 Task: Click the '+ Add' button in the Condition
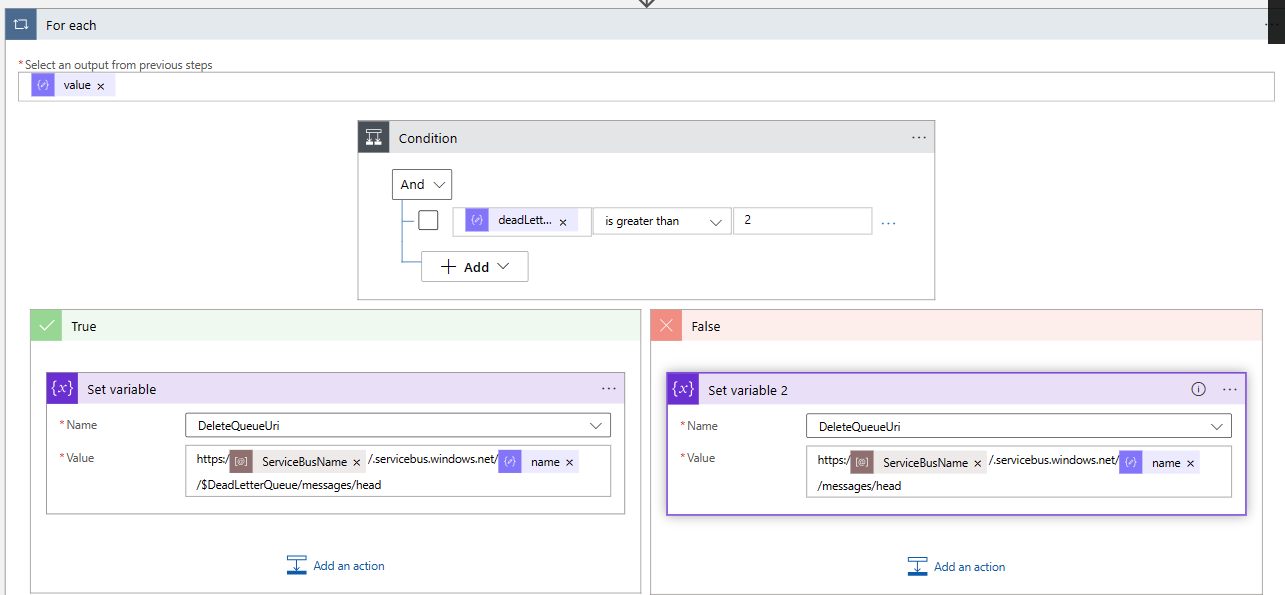[474, 266]
